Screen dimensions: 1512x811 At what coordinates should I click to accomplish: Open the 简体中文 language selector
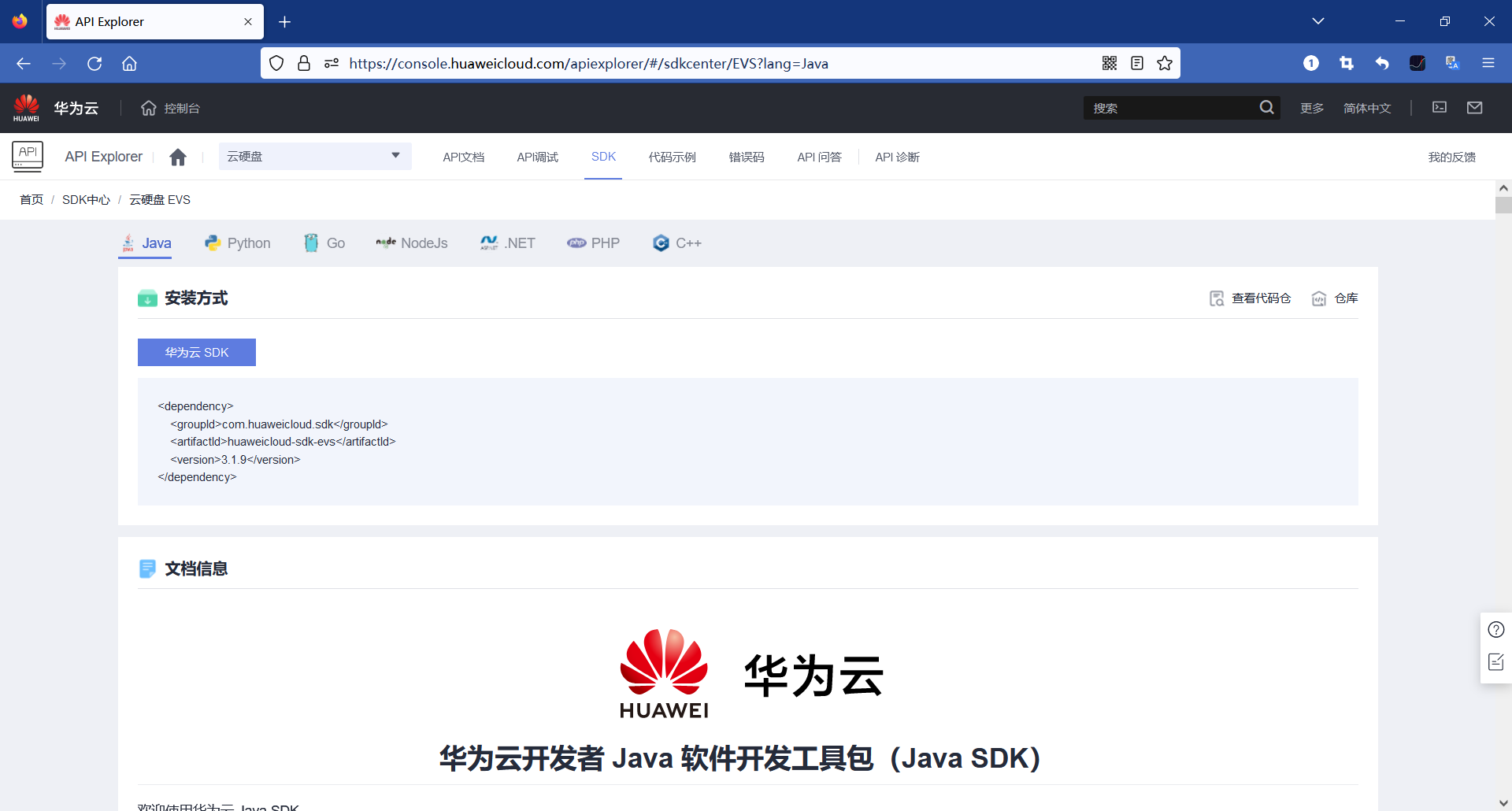click(1368, 108)
